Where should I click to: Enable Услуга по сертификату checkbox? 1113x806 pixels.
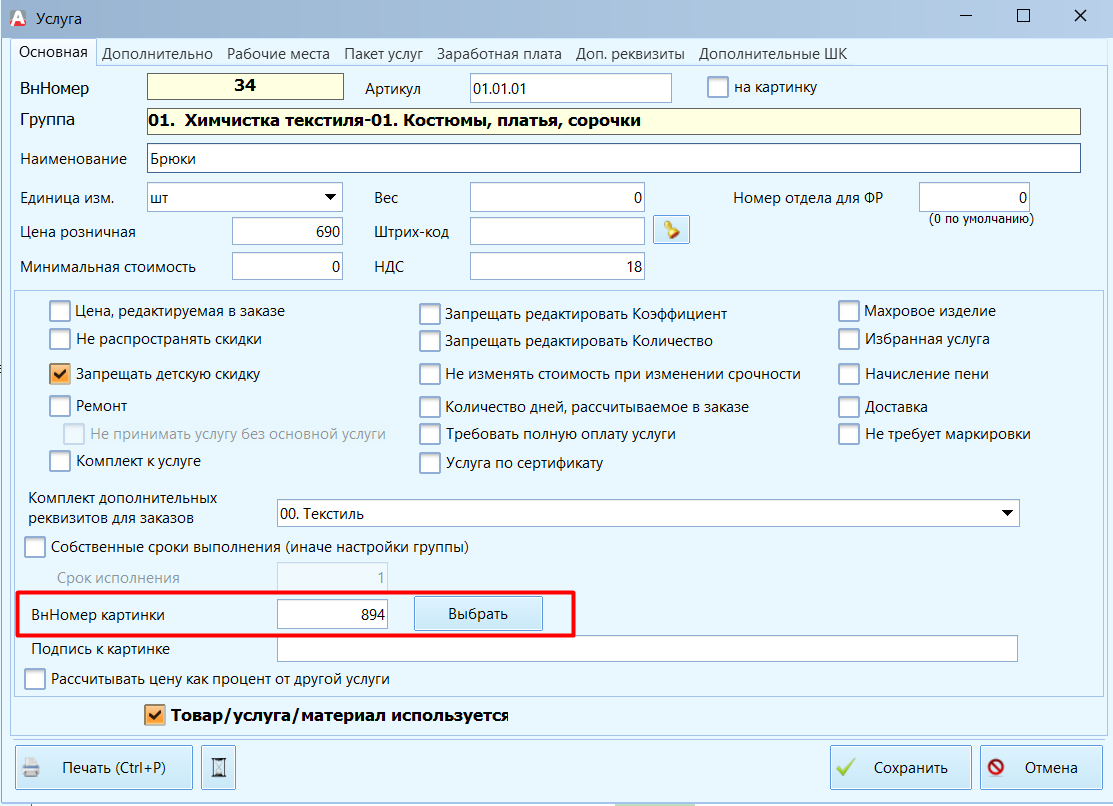(x=429, y=463)
